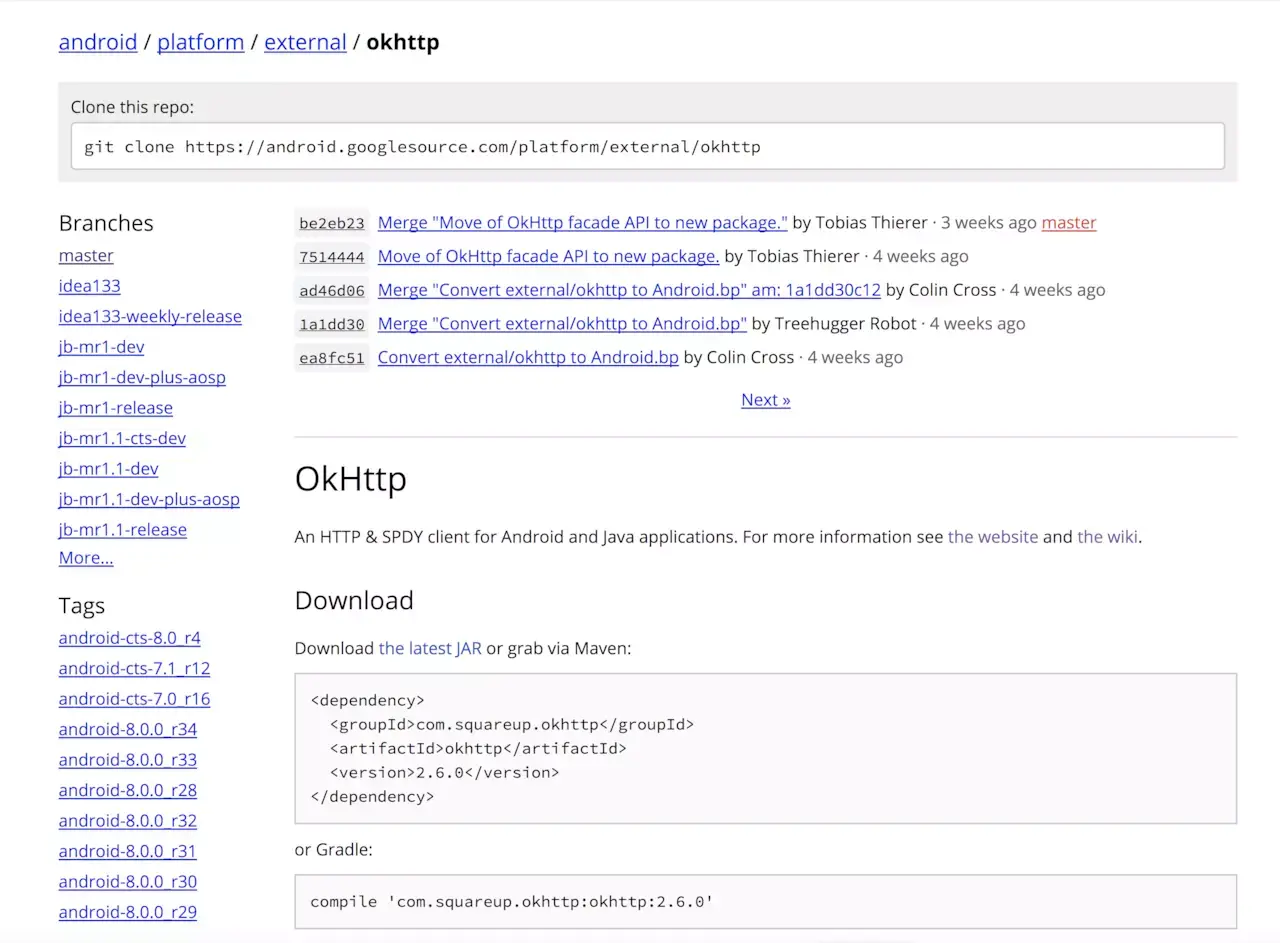Open tag android-8.0.0_r31
This screenshot has width=1280, height=943.
(x=128, y=851)
